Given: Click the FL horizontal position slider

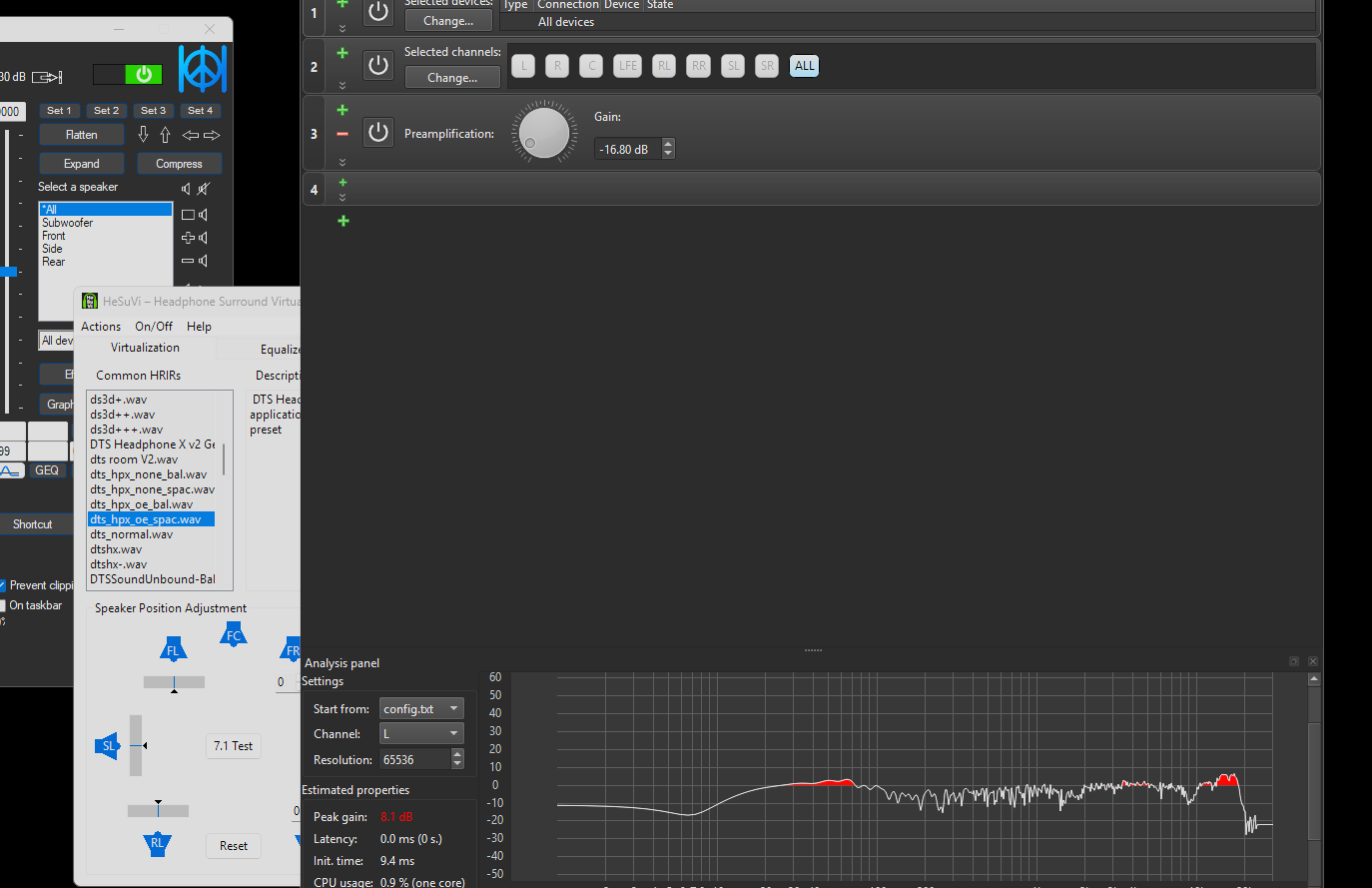Looking at the screenshot, I should coord(174,682).
